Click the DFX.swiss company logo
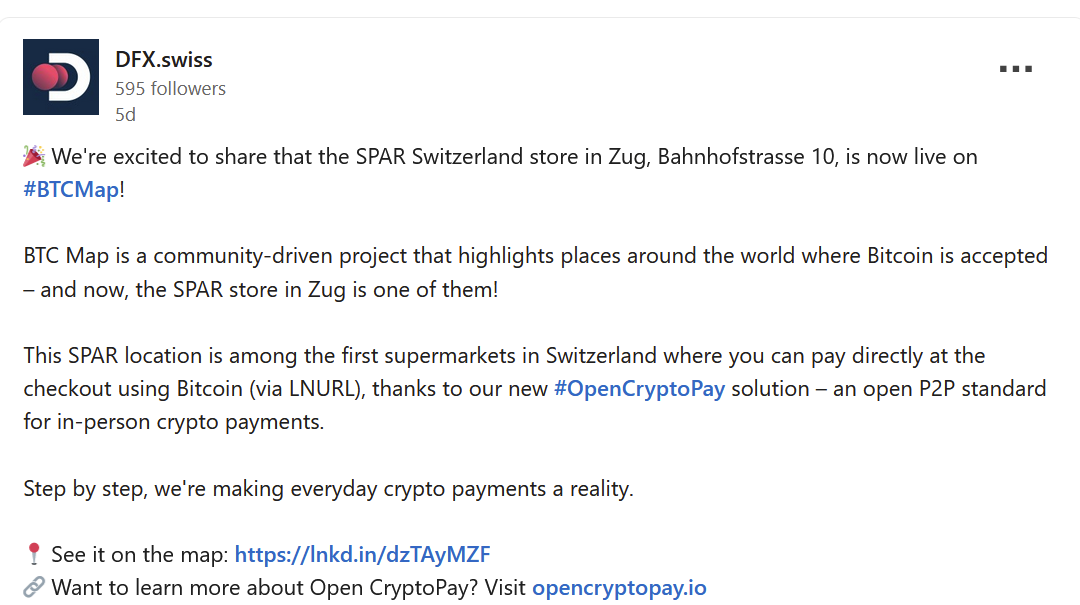The height and width of the screenshot is (605, 1080). point(61,77)
